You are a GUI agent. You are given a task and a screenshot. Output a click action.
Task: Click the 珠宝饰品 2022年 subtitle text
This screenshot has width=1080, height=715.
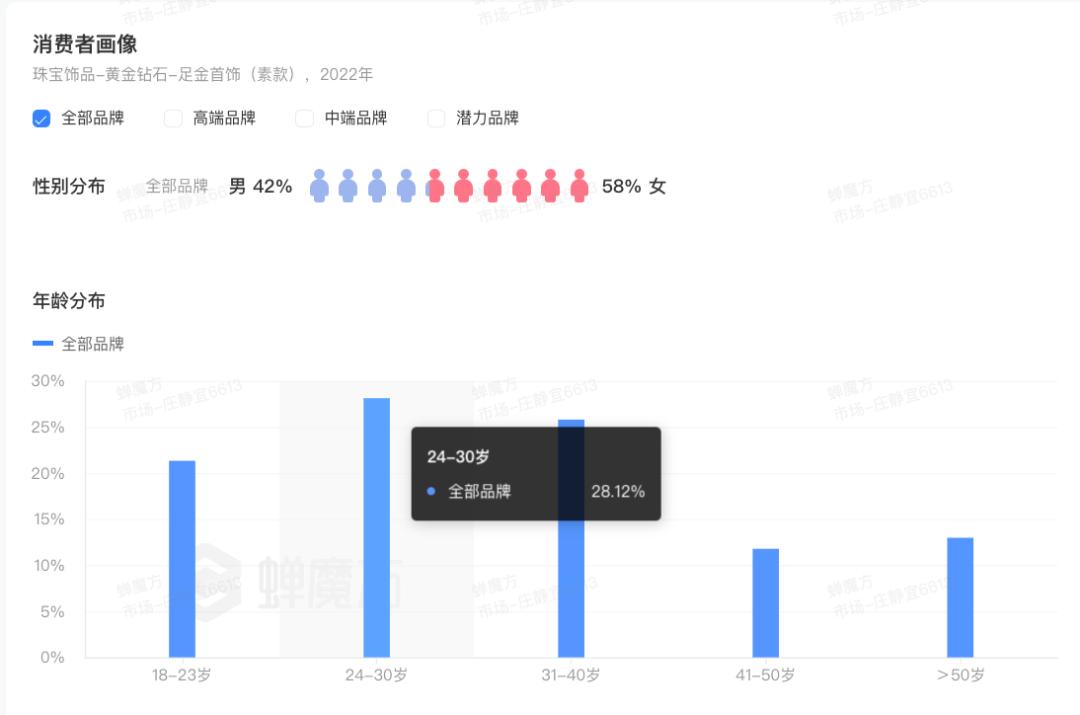[200, 75]
